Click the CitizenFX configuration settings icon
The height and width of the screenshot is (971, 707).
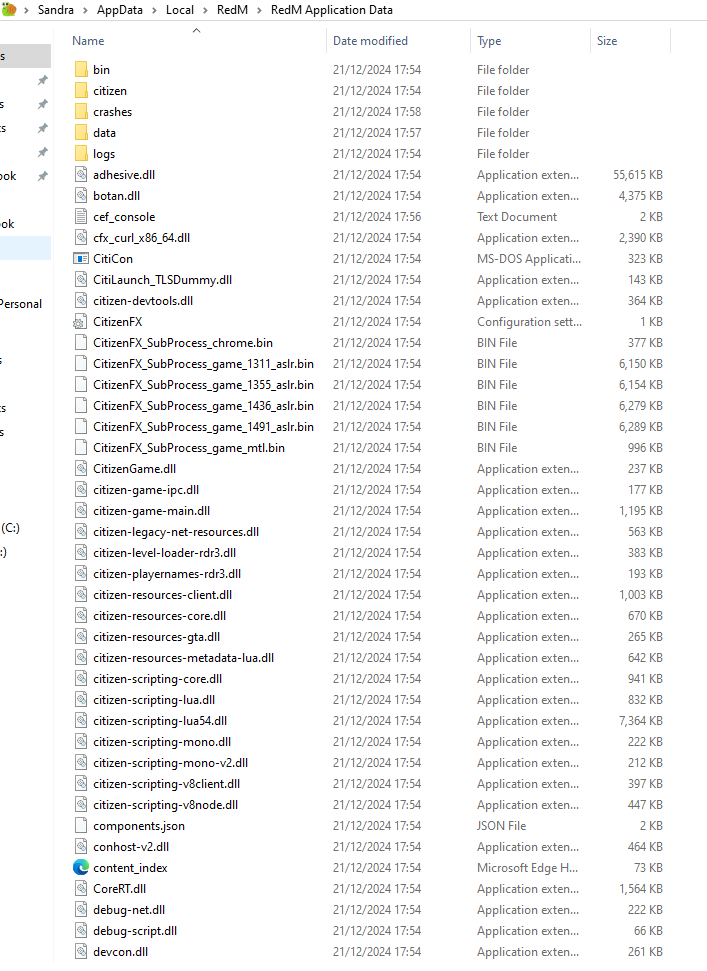pos(80,322)
